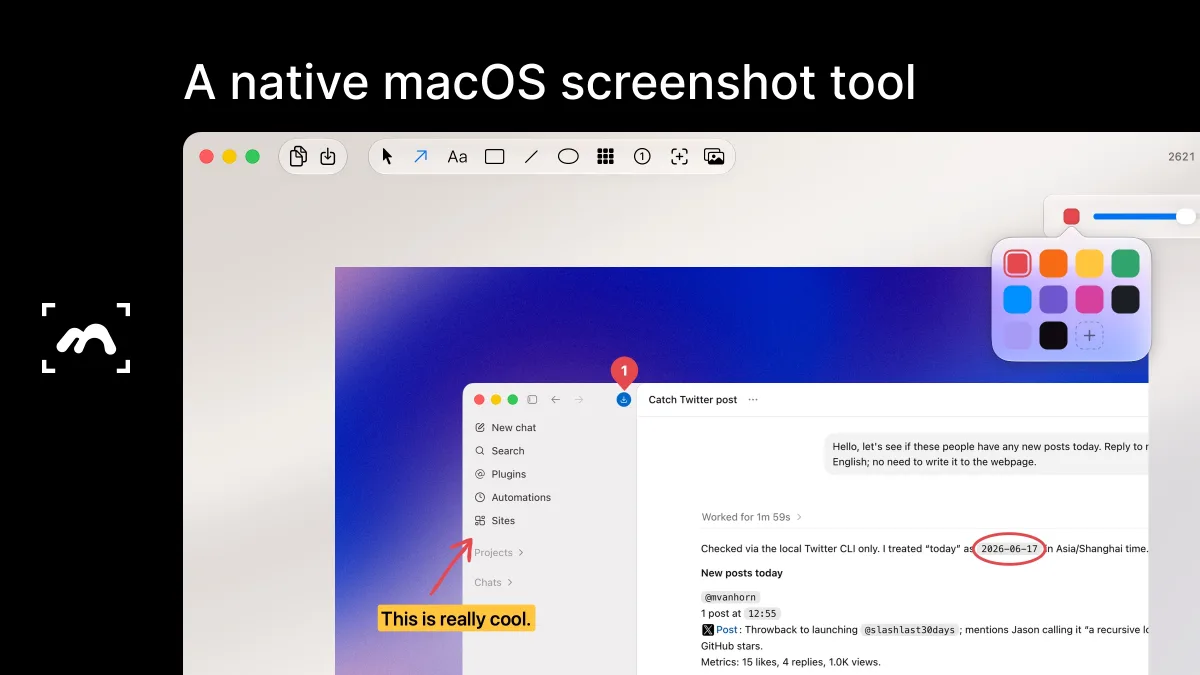Click the user message bubble starting with Hello
Viewport: 1200px width, 675px height.
[x=986, y=454]
